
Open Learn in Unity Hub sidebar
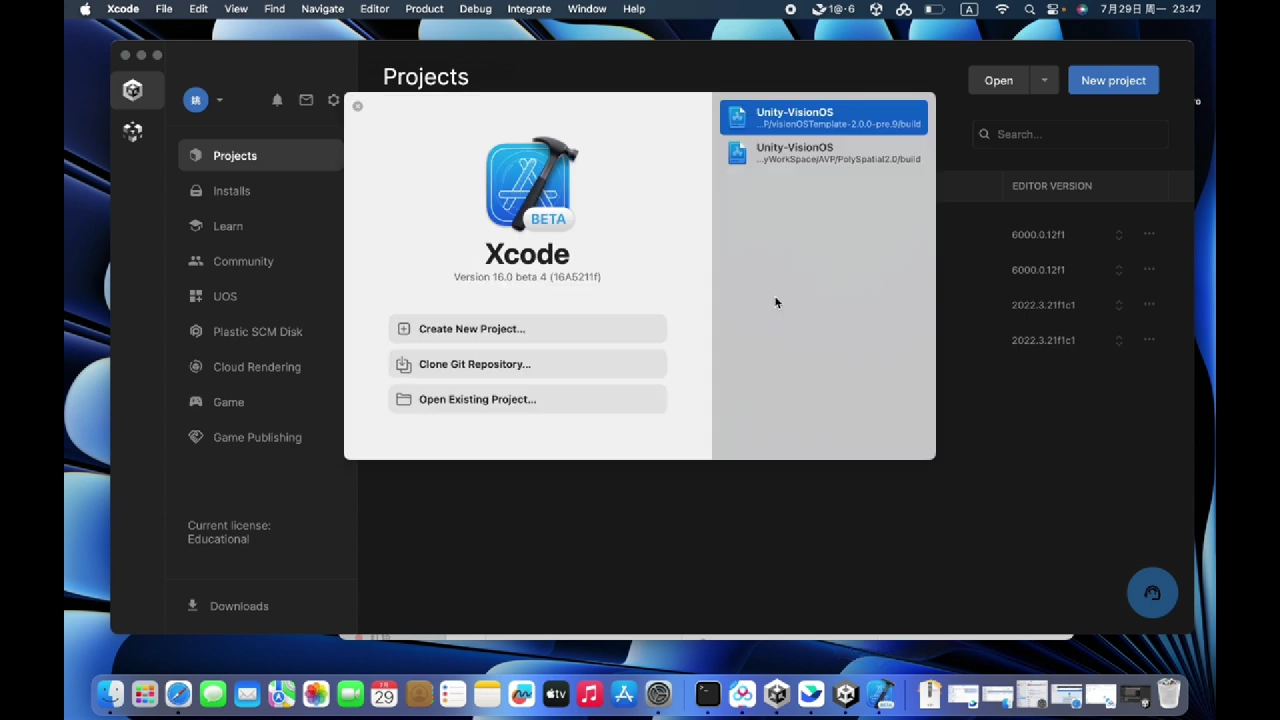click(260, 226)
